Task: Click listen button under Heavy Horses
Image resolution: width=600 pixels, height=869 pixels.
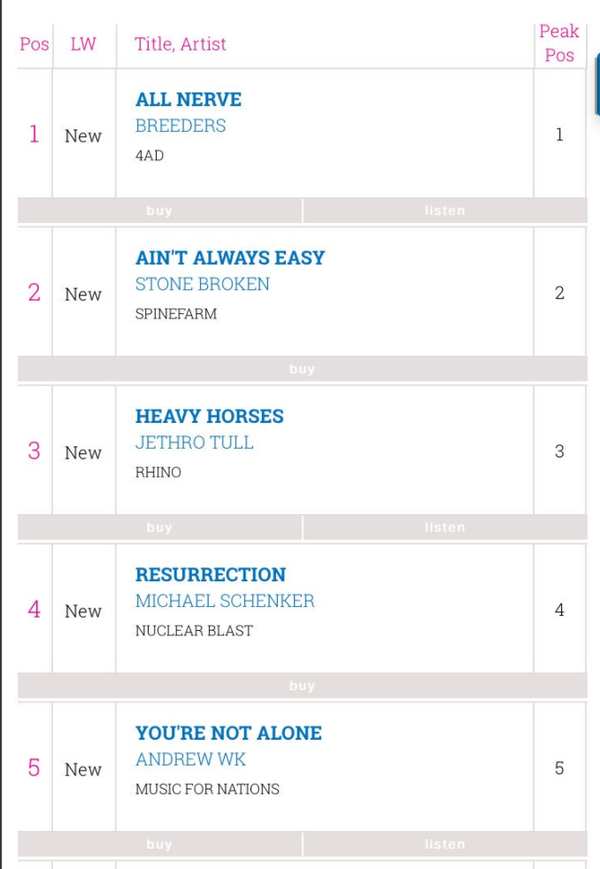Action: coord(445,528)
